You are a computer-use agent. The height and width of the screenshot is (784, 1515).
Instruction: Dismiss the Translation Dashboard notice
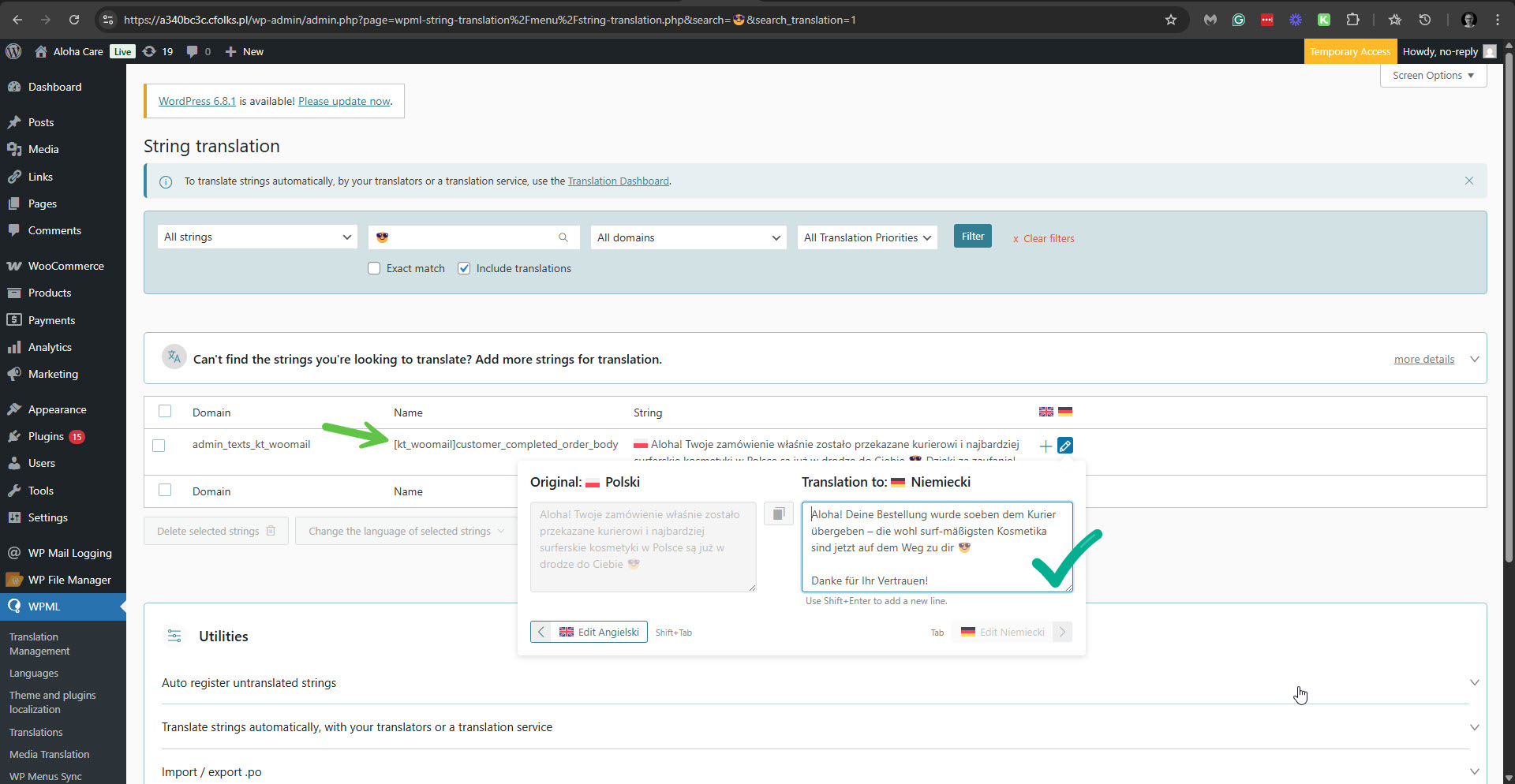point(1469,181)
